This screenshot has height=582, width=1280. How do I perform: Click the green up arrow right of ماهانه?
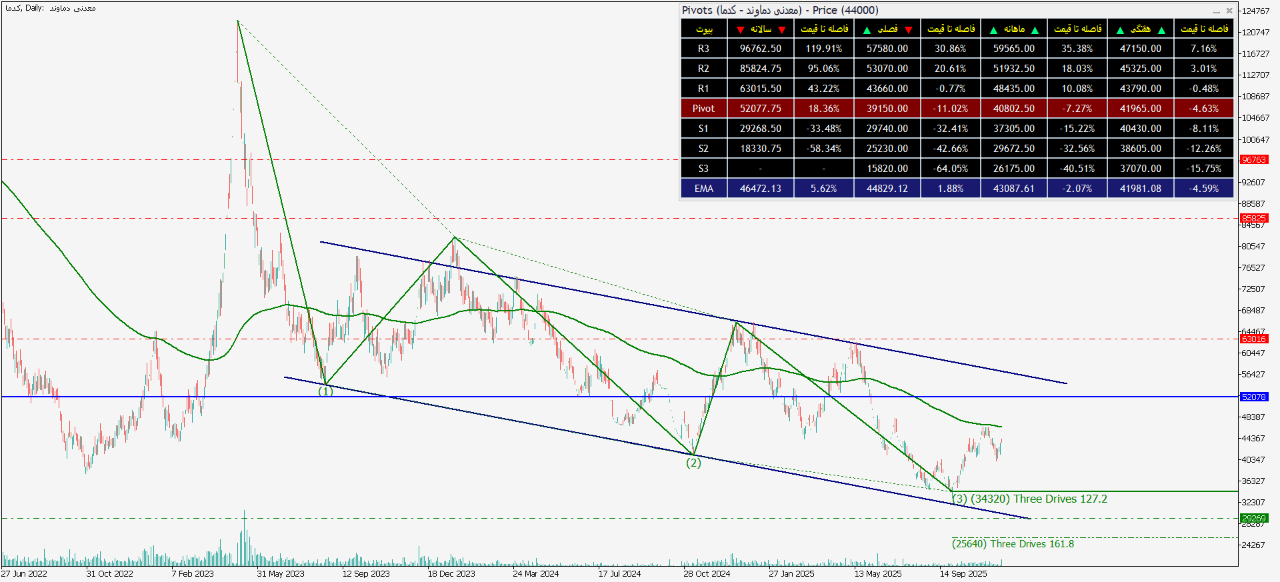click(1033, 29)
